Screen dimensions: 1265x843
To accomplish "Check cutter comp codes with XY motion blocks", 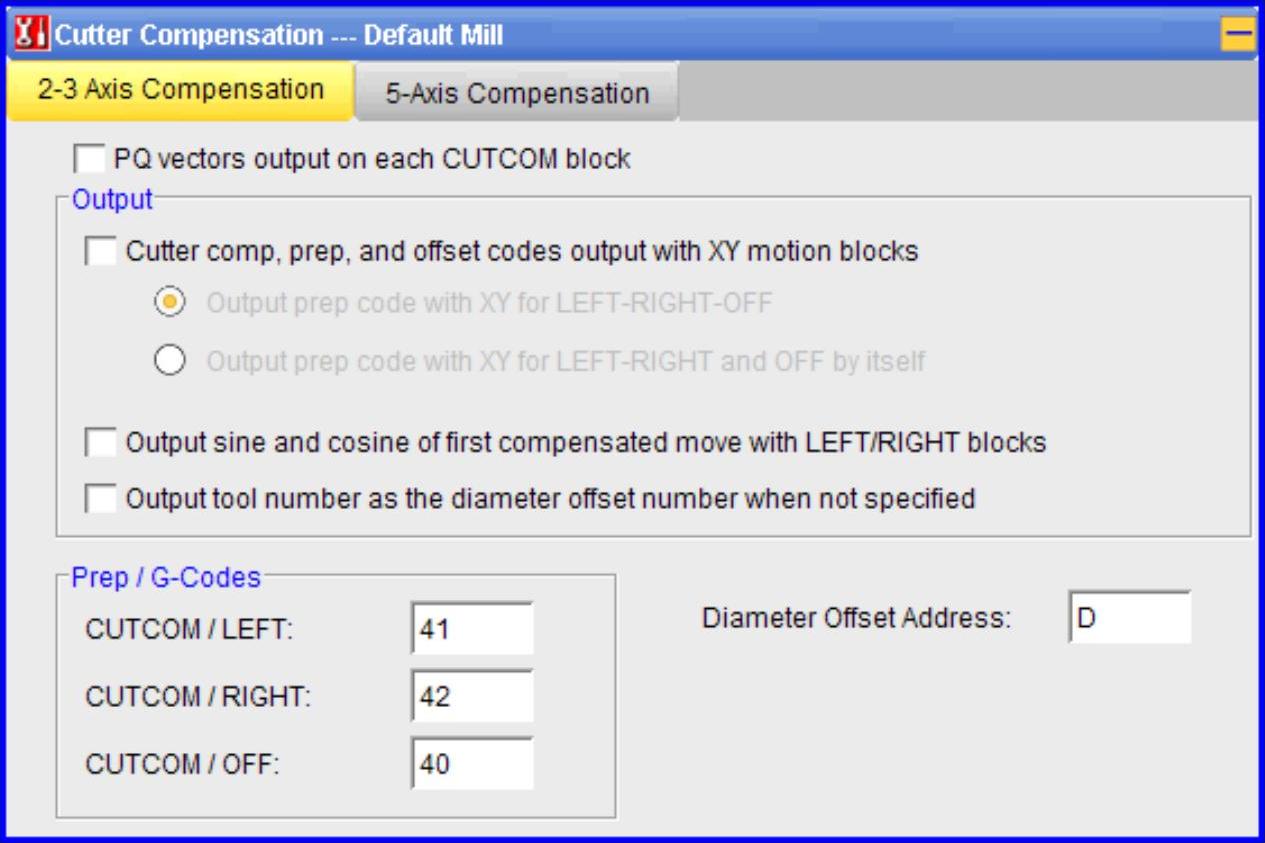I will pyautogui.click(x=101, y=251).
